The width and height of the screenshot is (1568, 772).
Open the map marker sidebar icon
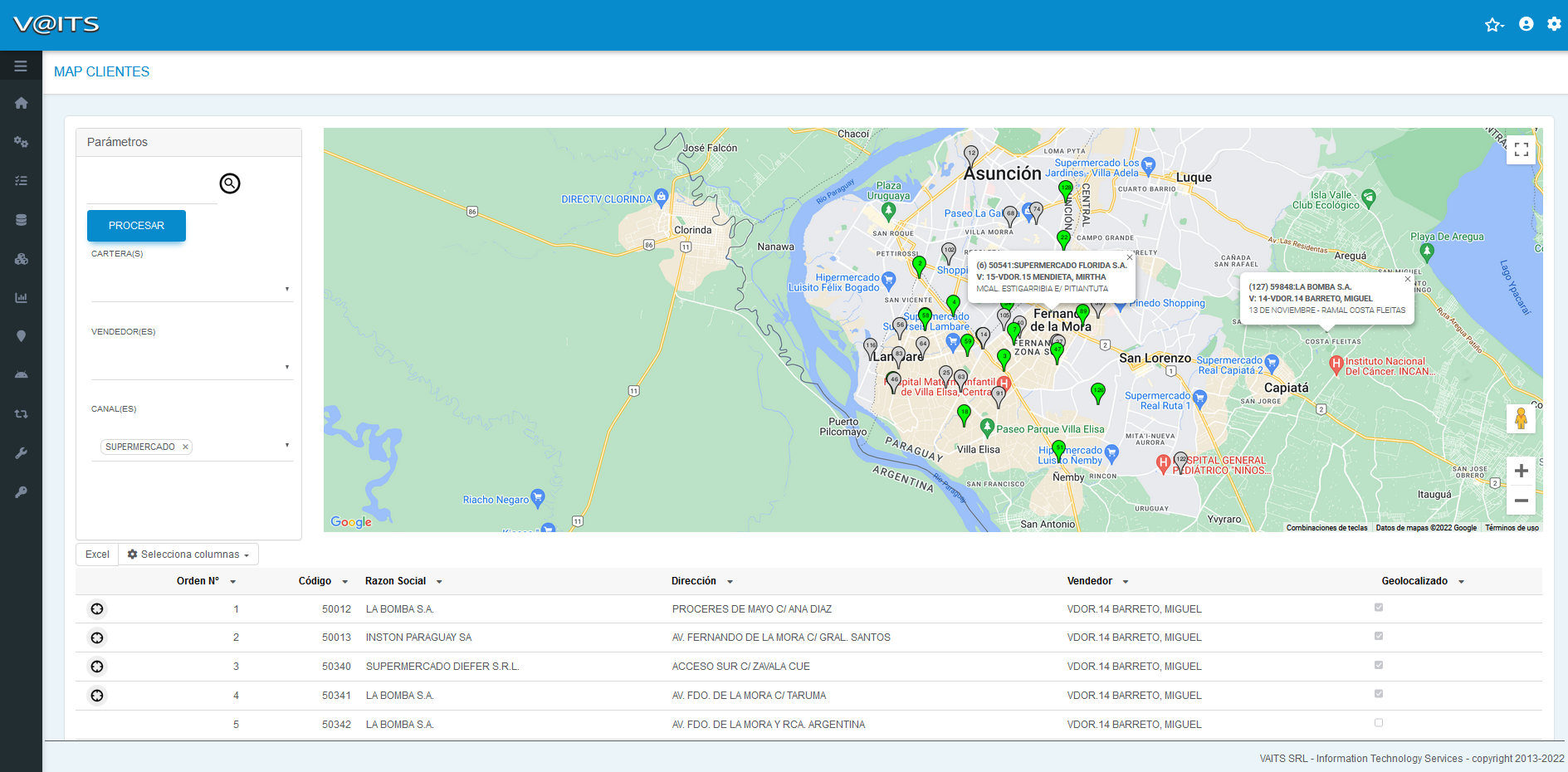point(21,336)
